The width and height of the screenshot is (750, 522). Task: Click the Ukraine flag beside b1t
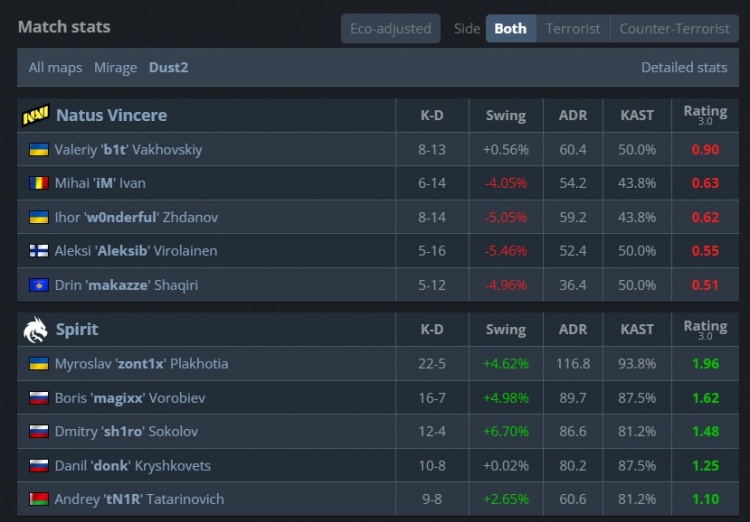[39, 149]
